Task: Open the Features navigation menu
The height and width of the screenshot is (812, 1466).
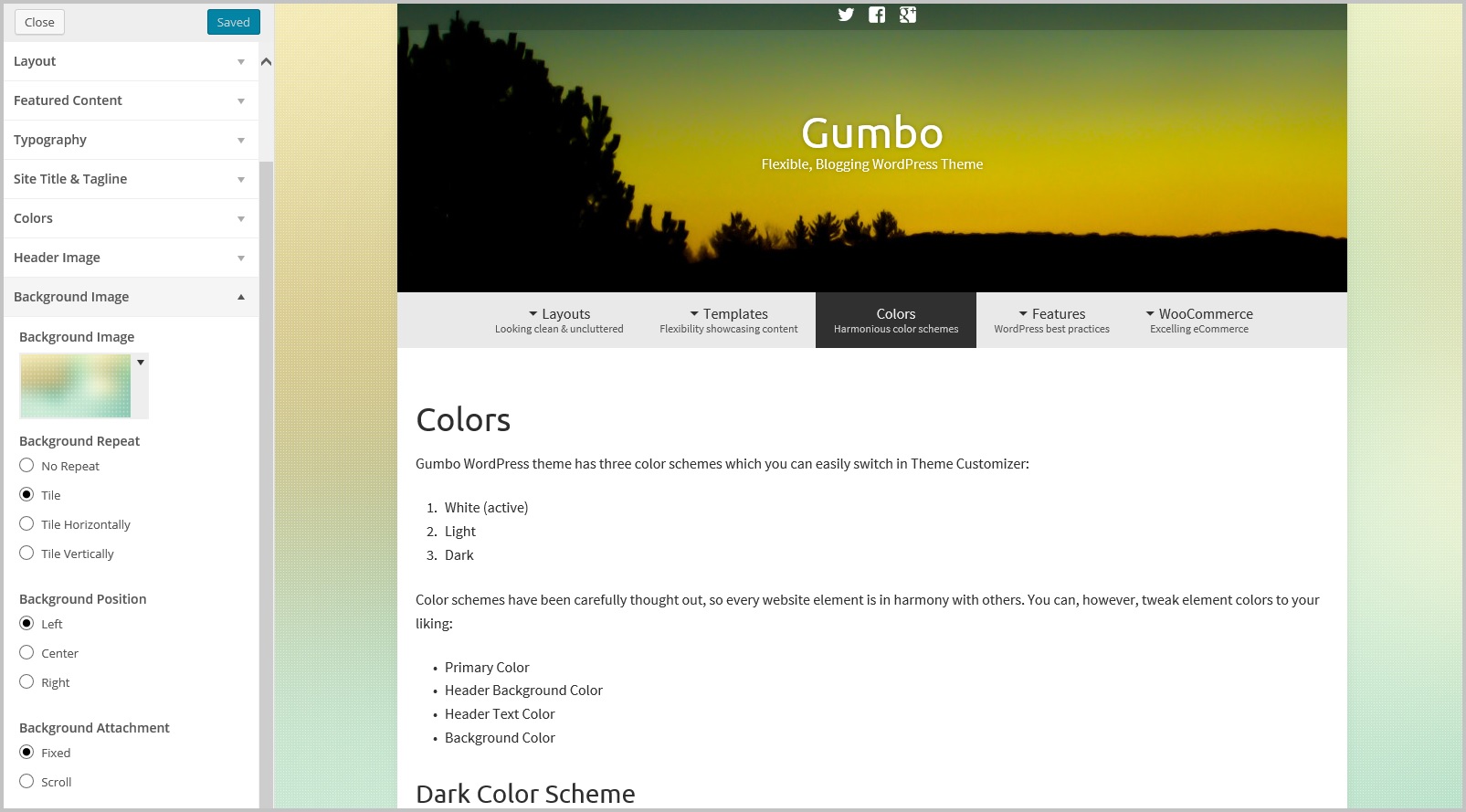Action: [1052, 320]
